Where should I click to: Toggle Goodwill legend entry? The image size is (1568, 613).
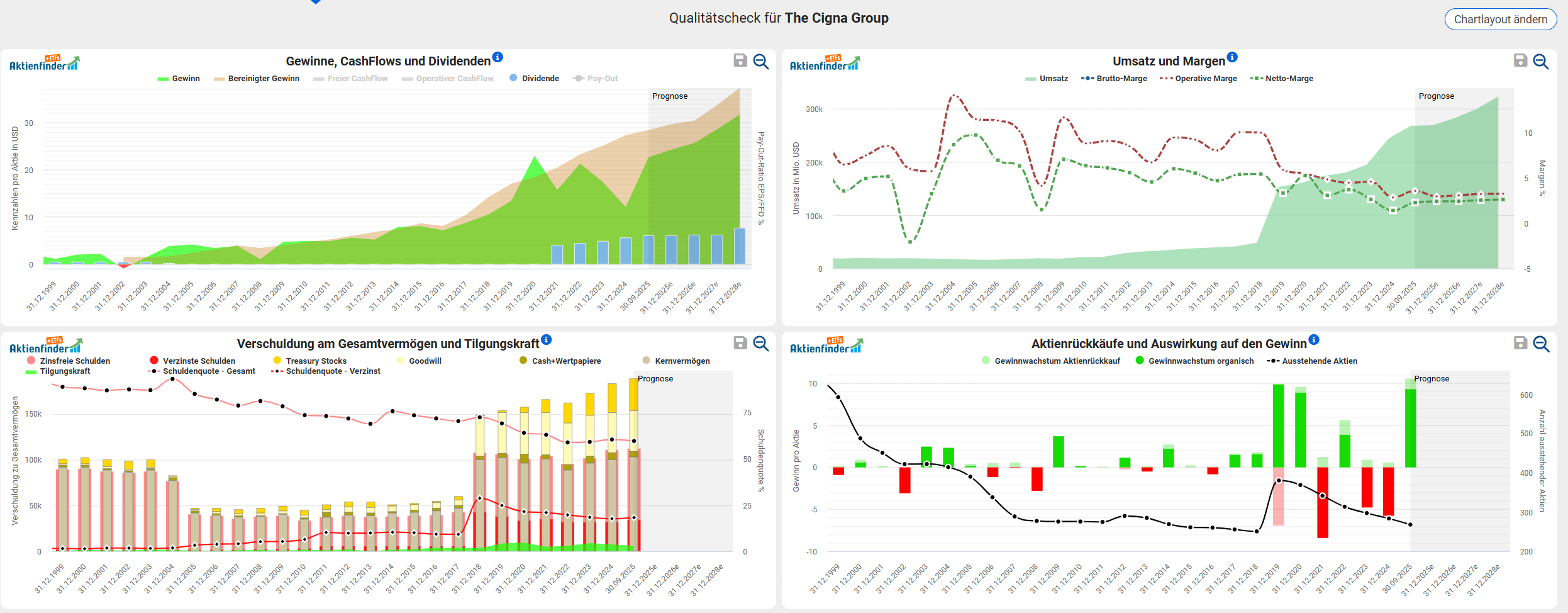point(419,361)
